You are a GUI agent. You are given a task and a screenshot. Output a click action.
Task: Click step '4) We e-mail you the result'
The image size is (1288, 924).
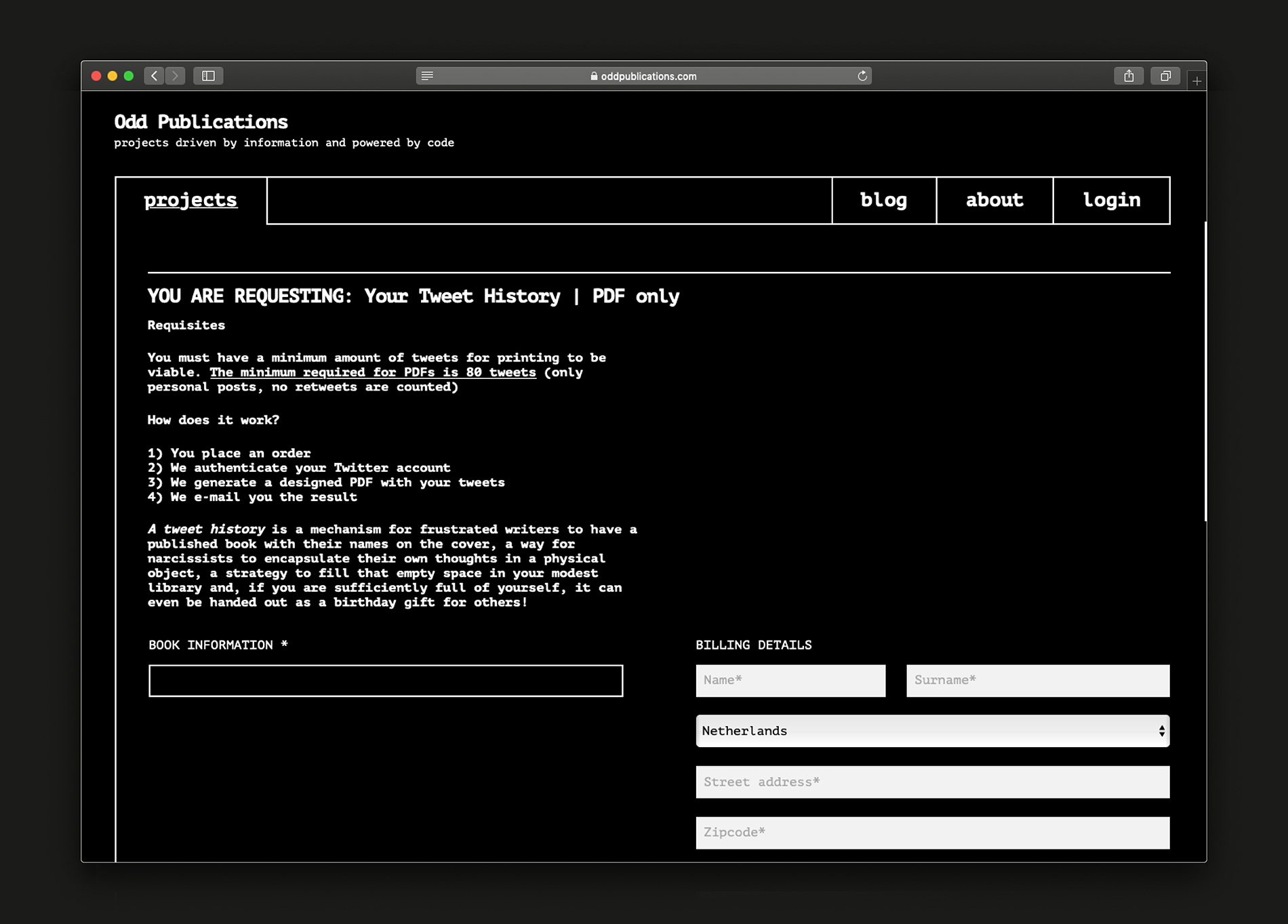tap(252, 497)
